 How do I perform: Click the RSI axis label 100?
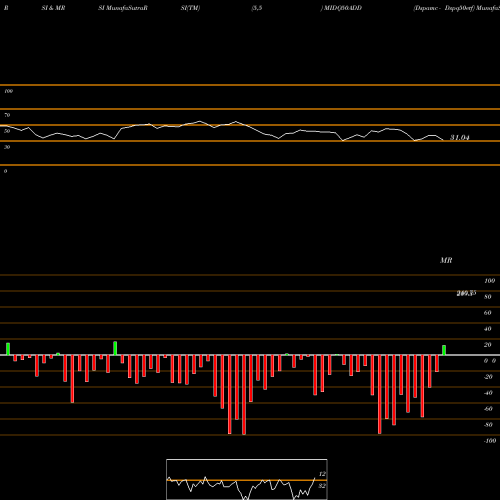(x=8, y=91)
